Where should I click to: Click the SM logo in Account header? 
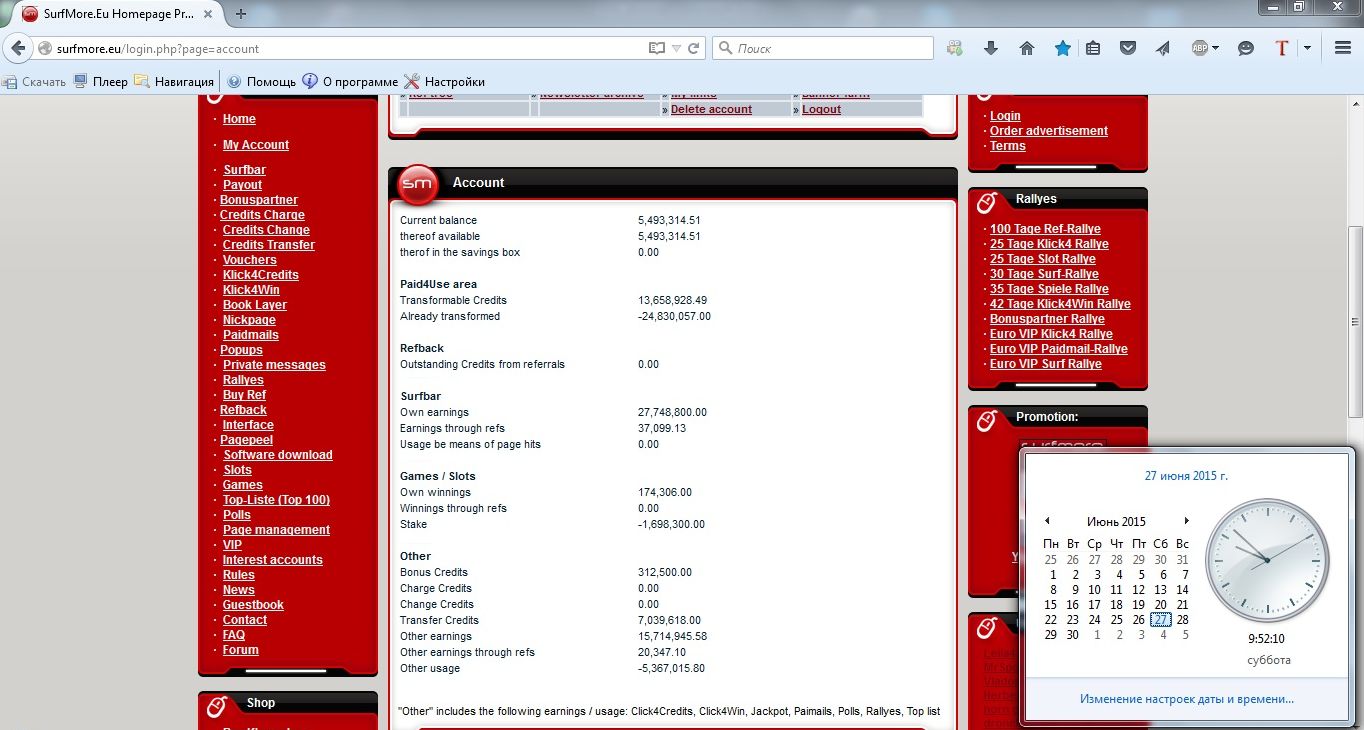[x=417, y=184]
